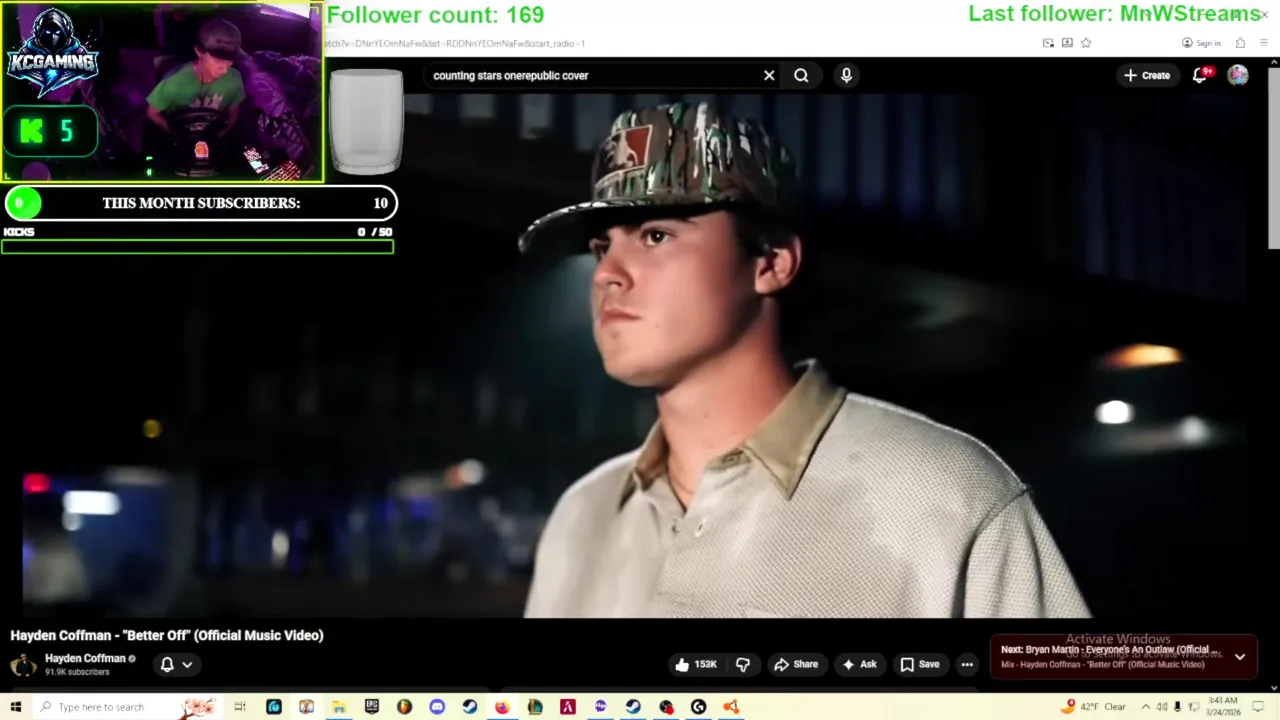Open the first Steam taskbar icon
Image resolution: width=1280 pixels, height=720 pixels.
[469, 707]
